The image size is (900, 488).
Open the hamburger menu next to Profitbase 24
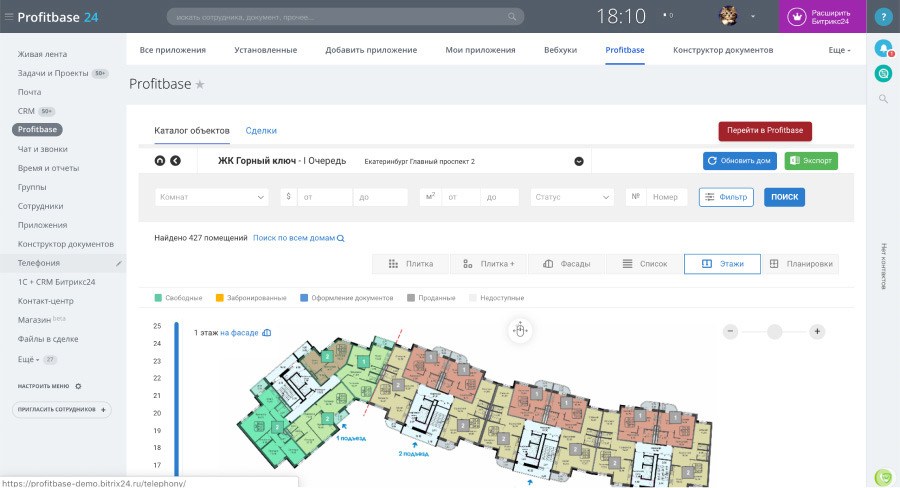click(x=9, y=17)
